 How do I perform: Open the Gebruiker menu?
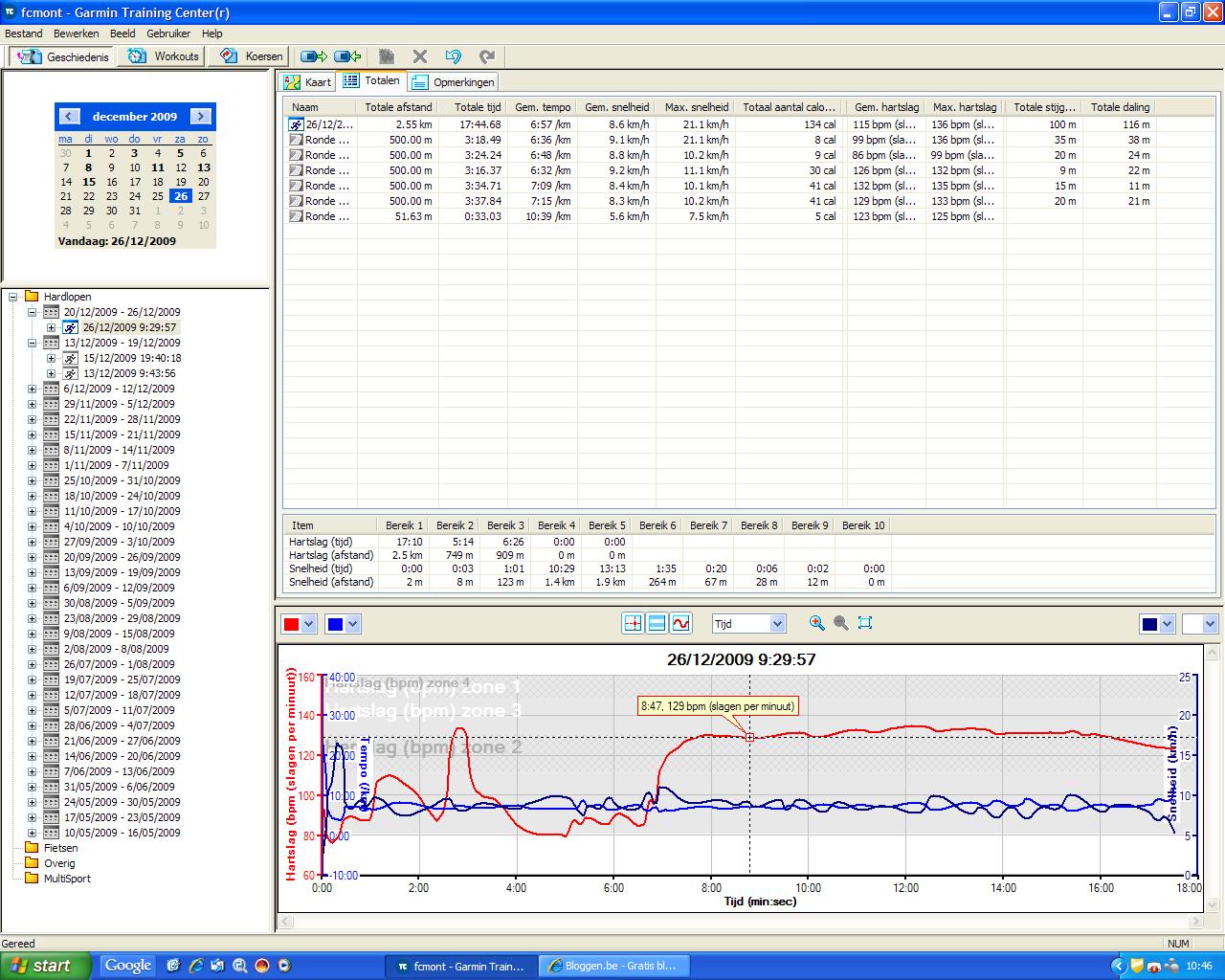pyautogui.click(x=168, y=33)
